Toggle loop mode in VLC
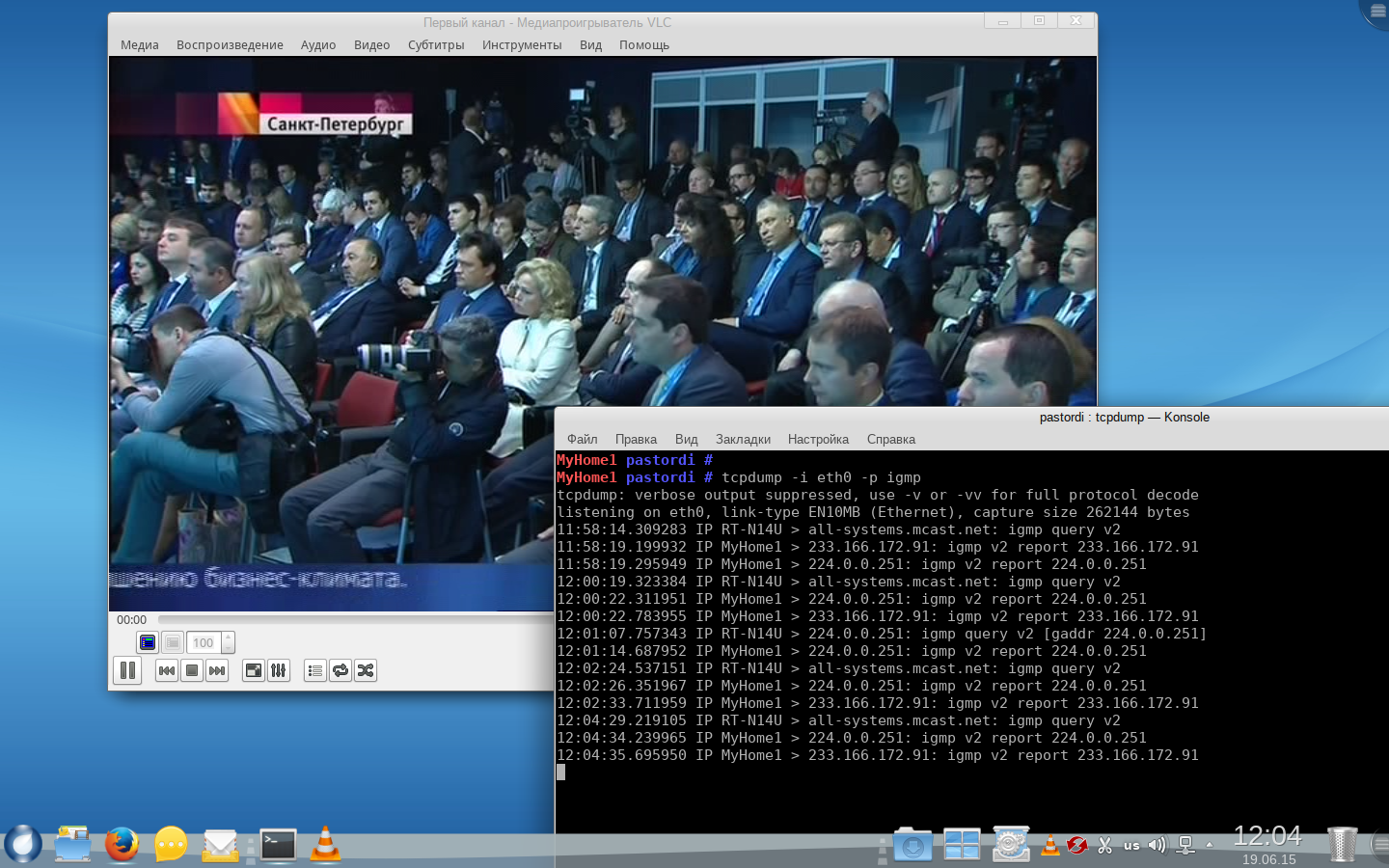The width and height of the screenshot is (1389, 868). click(340, 670)
